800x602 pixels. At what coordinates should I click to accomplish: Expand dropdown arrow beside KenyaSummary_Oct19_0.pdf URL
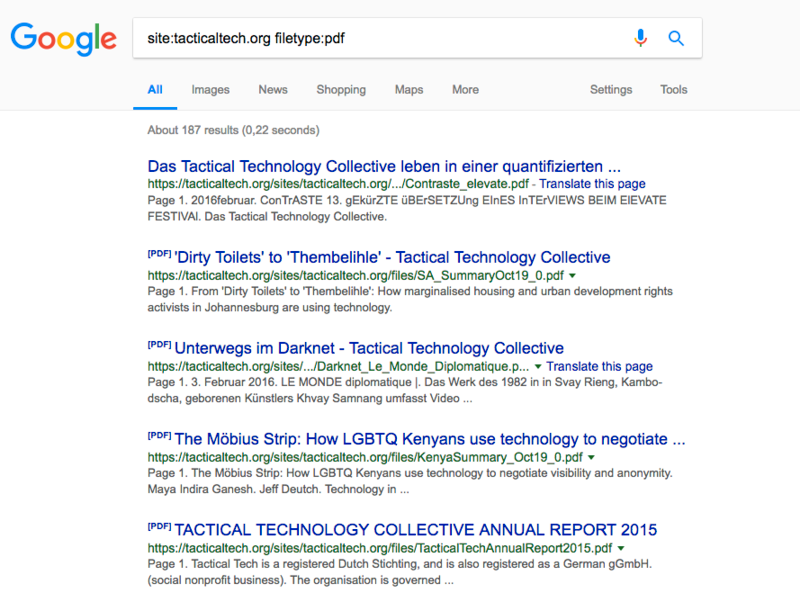coord(591,457)
